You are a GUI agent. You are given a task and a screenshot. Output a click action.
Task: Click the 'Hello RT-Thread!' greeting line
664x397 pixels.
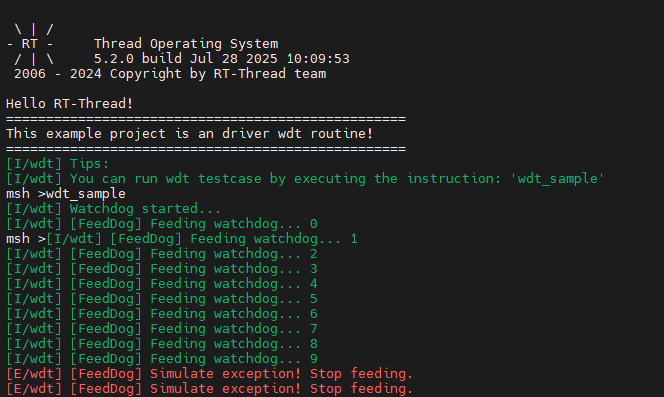click(69, 103)
